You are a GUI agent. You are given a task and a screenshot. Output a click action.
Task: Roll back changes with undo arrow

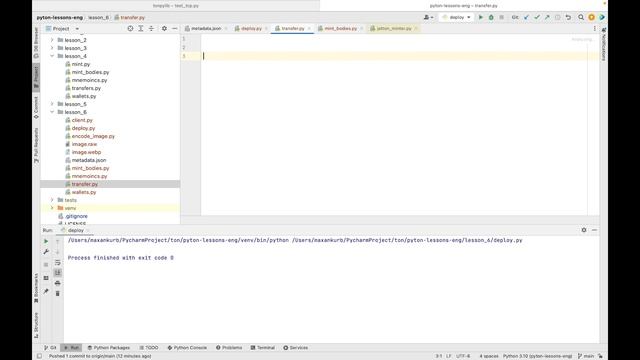tap(568, 18)
